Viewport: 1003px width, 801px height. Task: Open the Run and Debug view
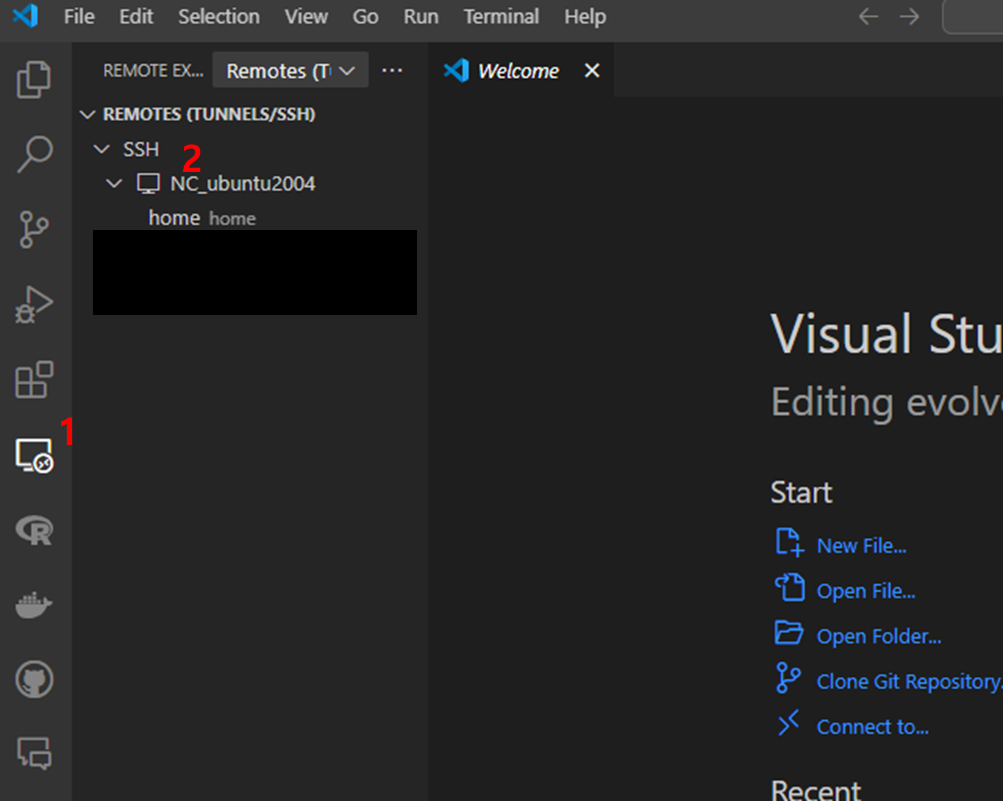(x=34, y=305)
